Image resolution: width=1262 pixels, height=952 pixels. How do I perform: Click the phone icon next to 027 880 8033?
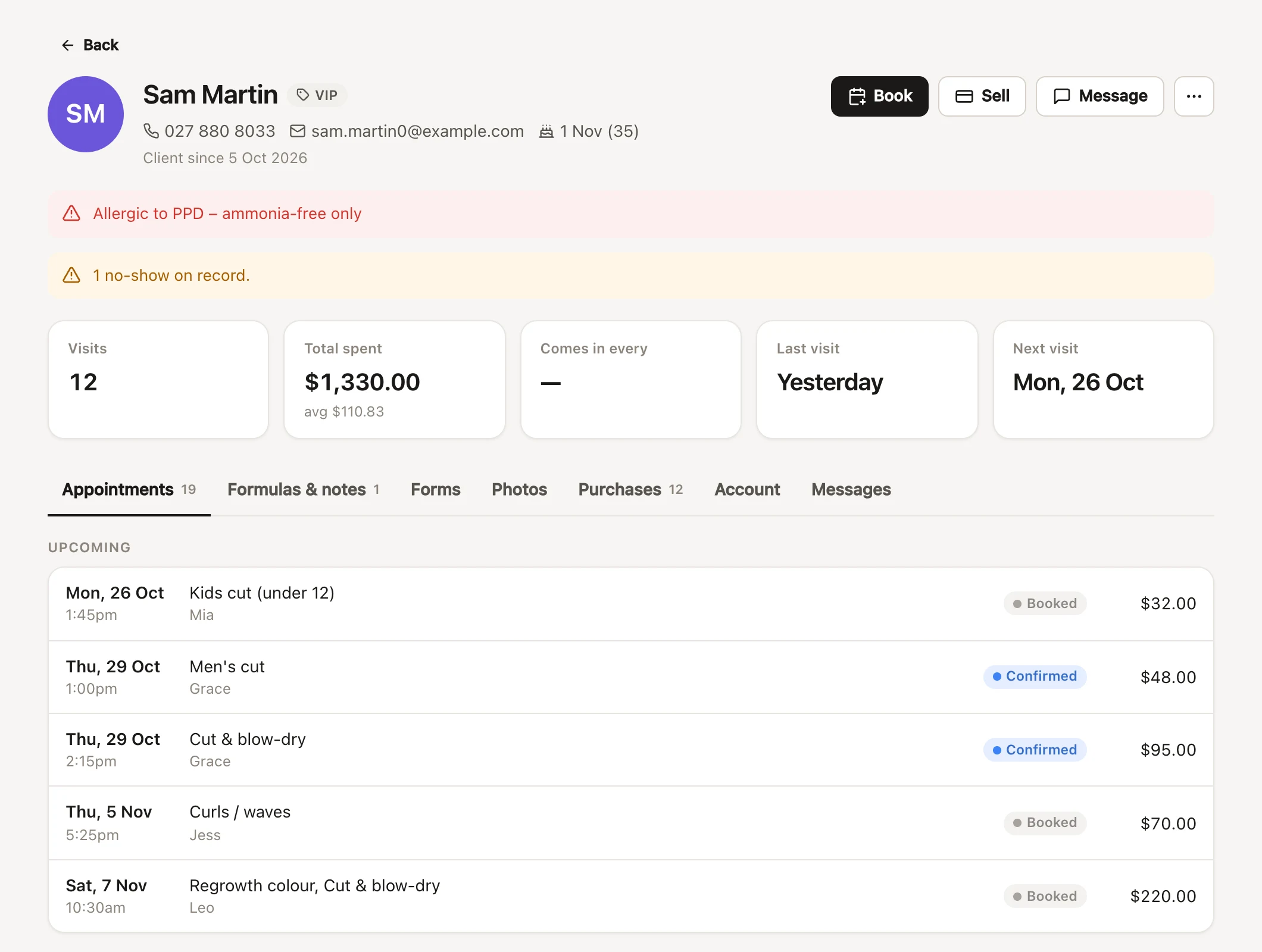151,131
